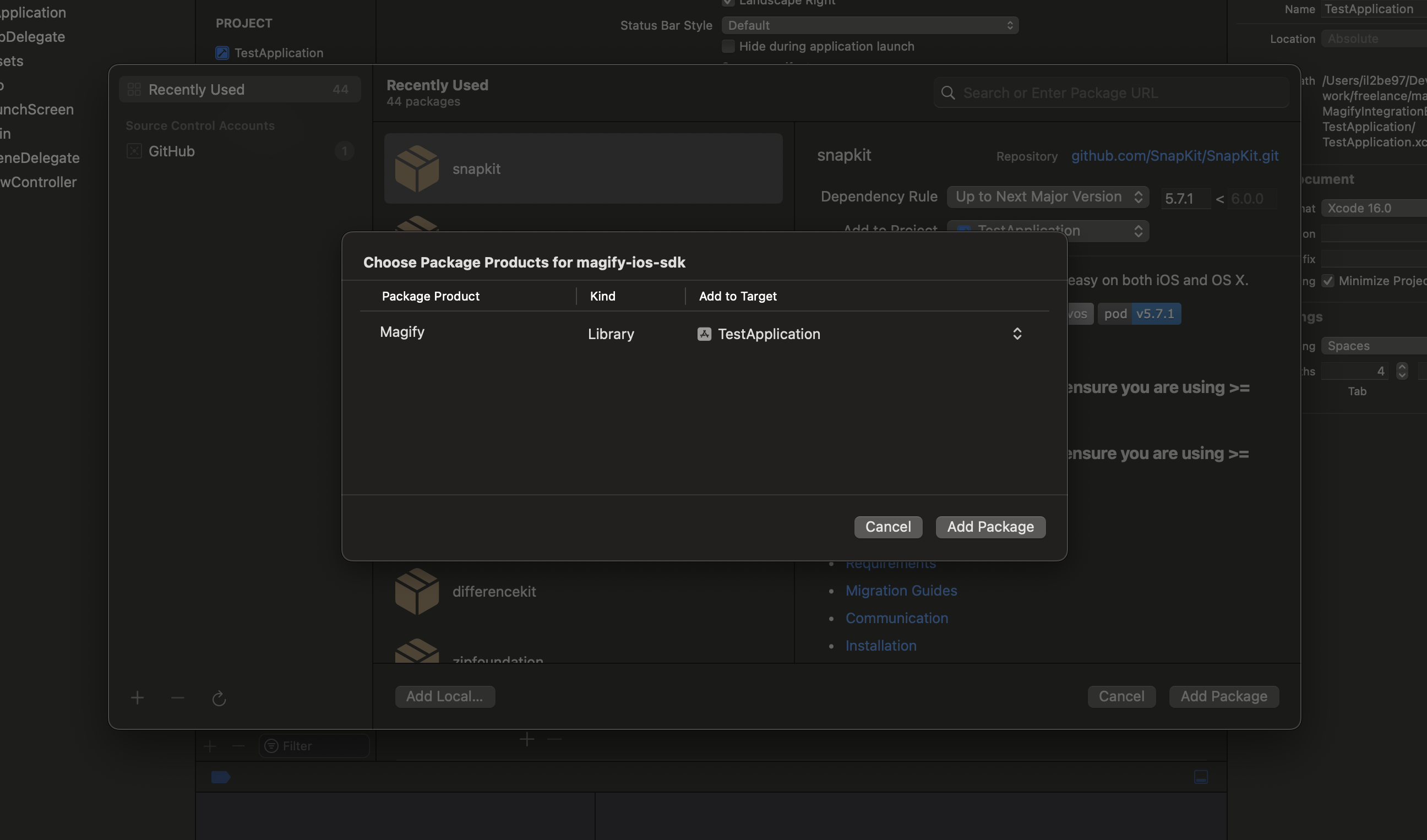The width and height of the screenshot is (1427, 840).
Task: Focus the Search or Enter Package URL field
Action: click(1111, 93)
